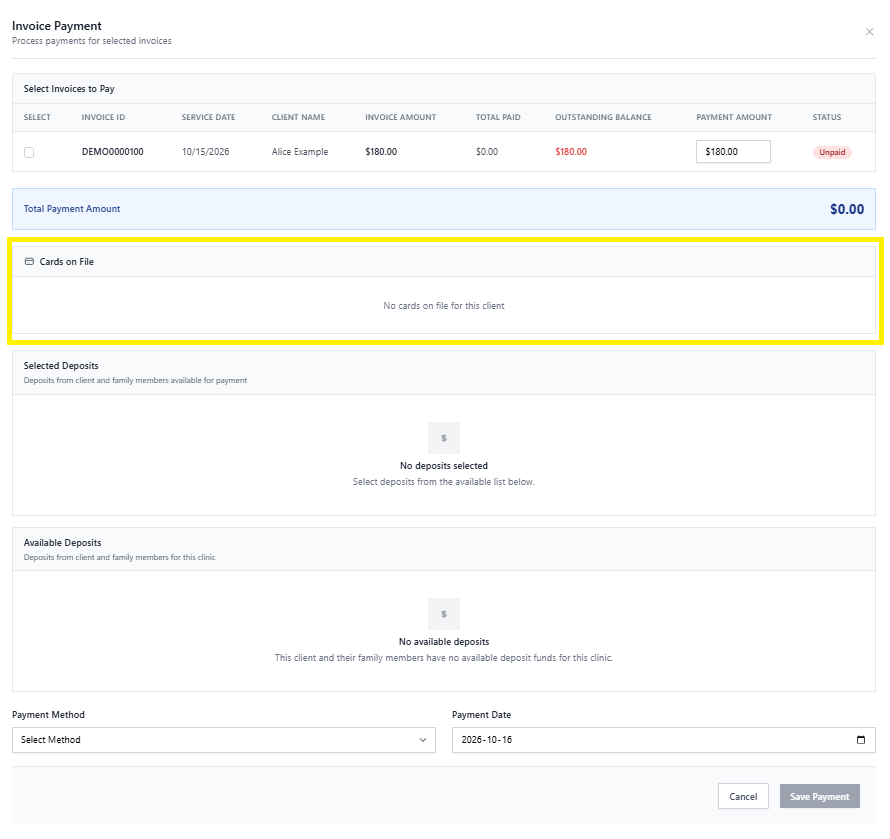
Task: Click the OUTSTANDING BALANCE column header
Action: [603, 118]
